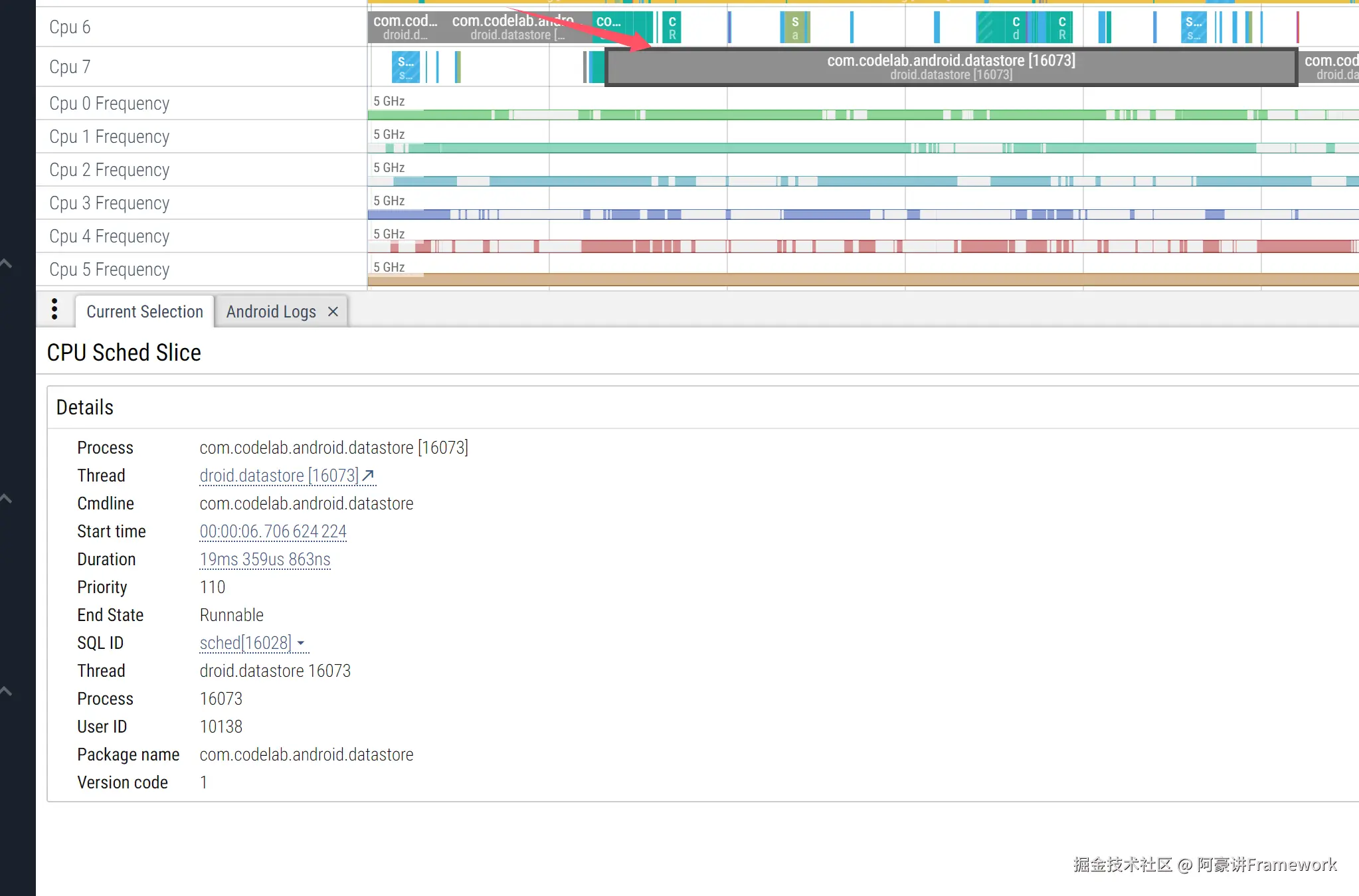The width and height of the screenshot is (1359, 896).
Task: Expand the sched[16028] SQL ID dropdown
Action: [301, 643]
